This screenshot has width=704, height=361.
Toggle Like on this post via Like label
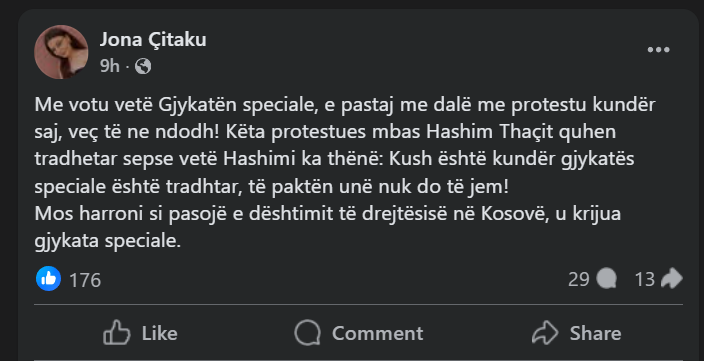pyautogui.click(x=159, y=333)
